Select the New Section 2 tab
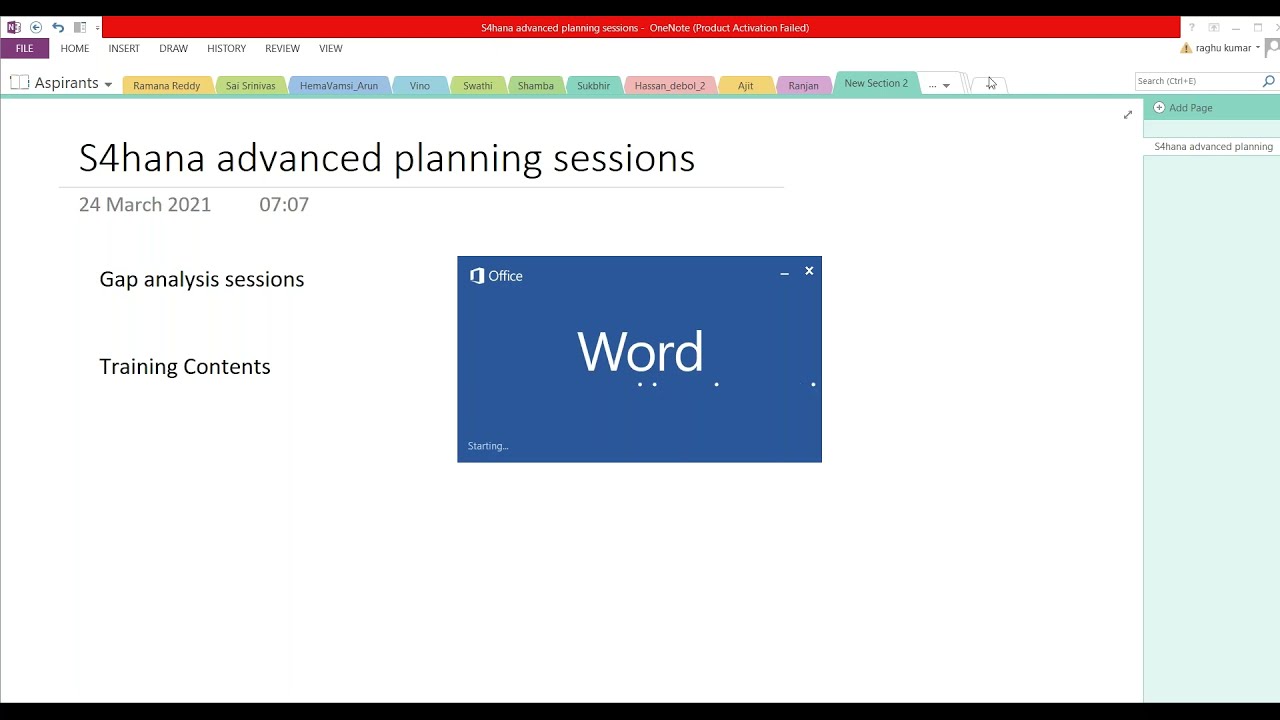Screen dimensions: 1280x720 876,83
